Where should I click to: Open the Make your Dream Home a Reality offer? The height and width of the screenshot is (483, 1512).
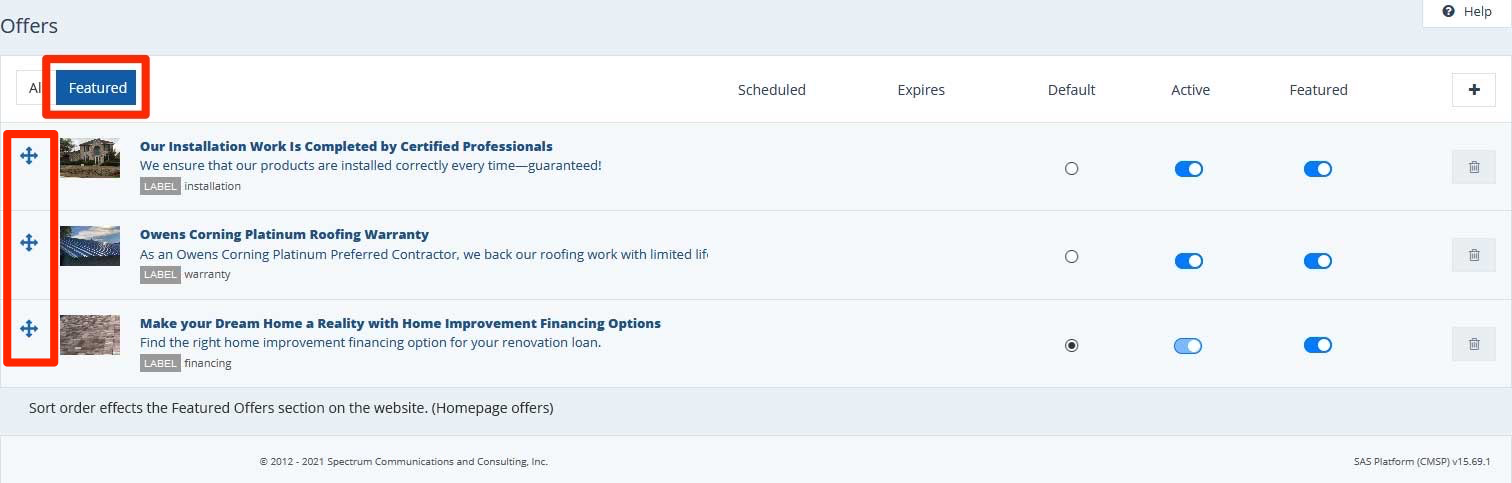point(400,323)
